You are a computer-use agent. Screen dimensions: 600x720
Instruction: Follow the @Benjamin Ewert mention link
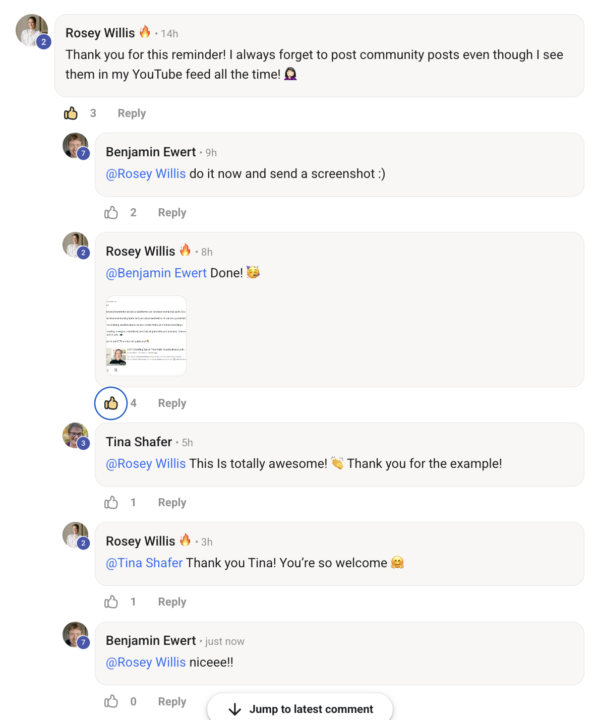click(x=156, y=273)
